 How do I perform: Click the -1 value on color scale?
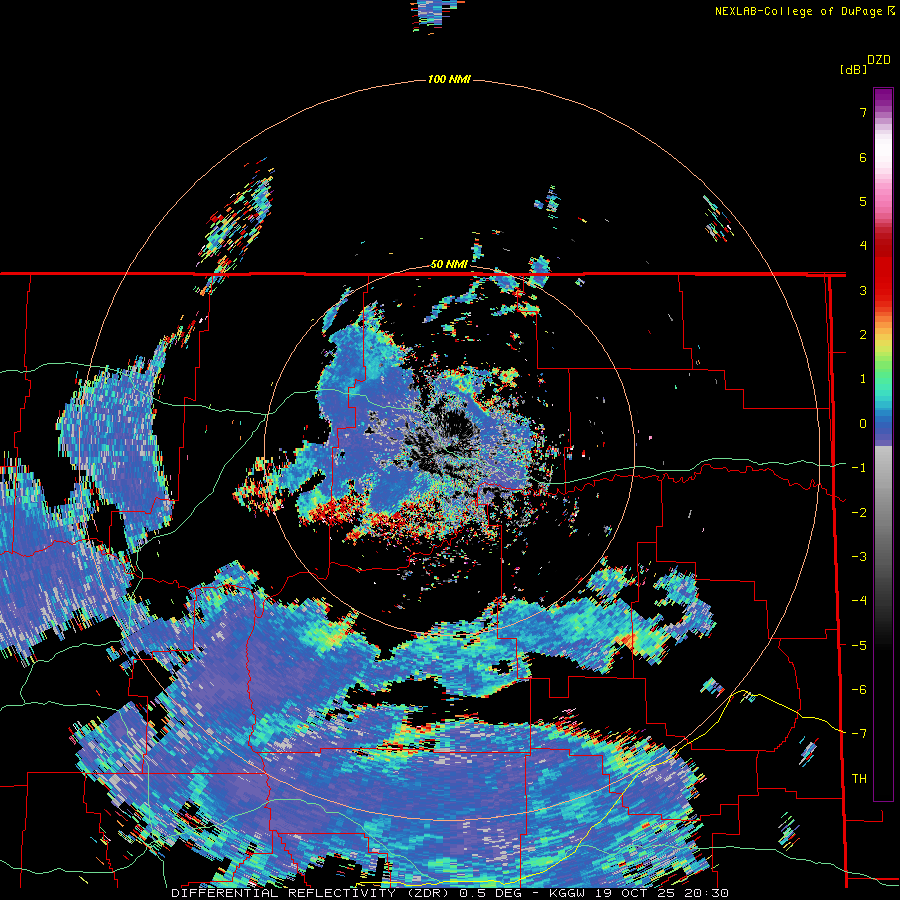[x=859, y=468]
